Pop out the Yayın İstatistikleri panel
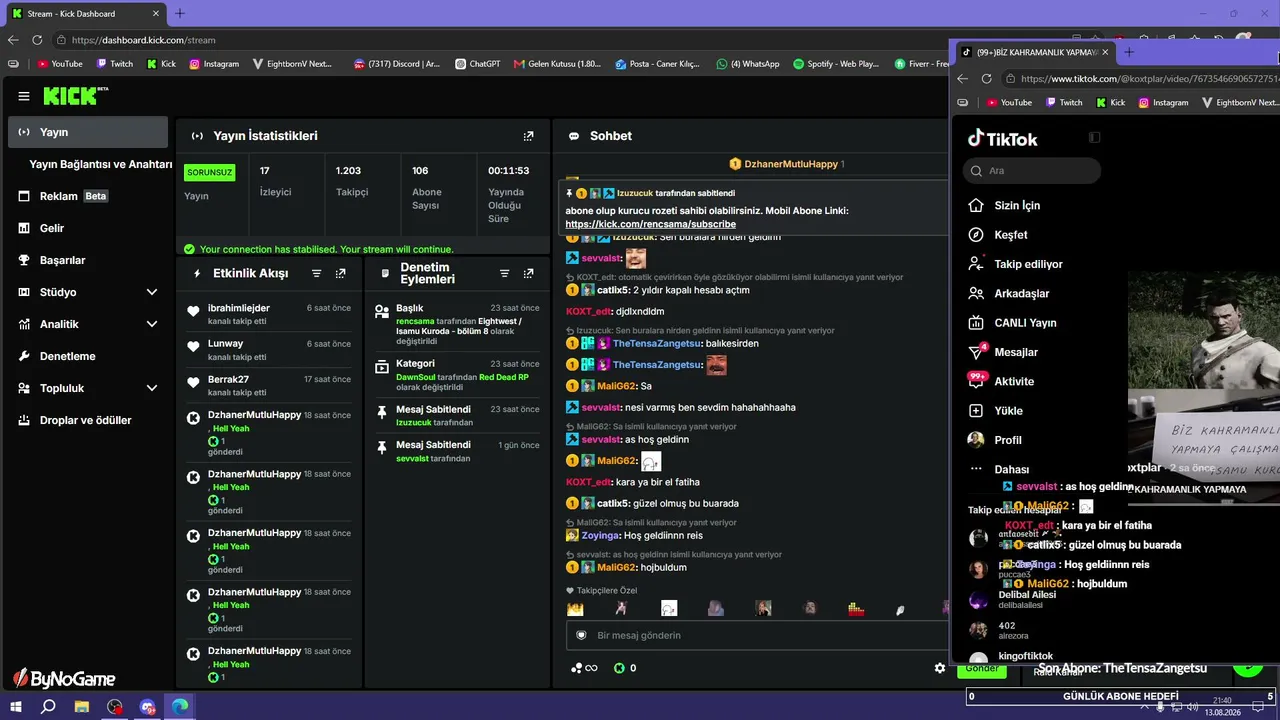 click(x=529, y=136)
